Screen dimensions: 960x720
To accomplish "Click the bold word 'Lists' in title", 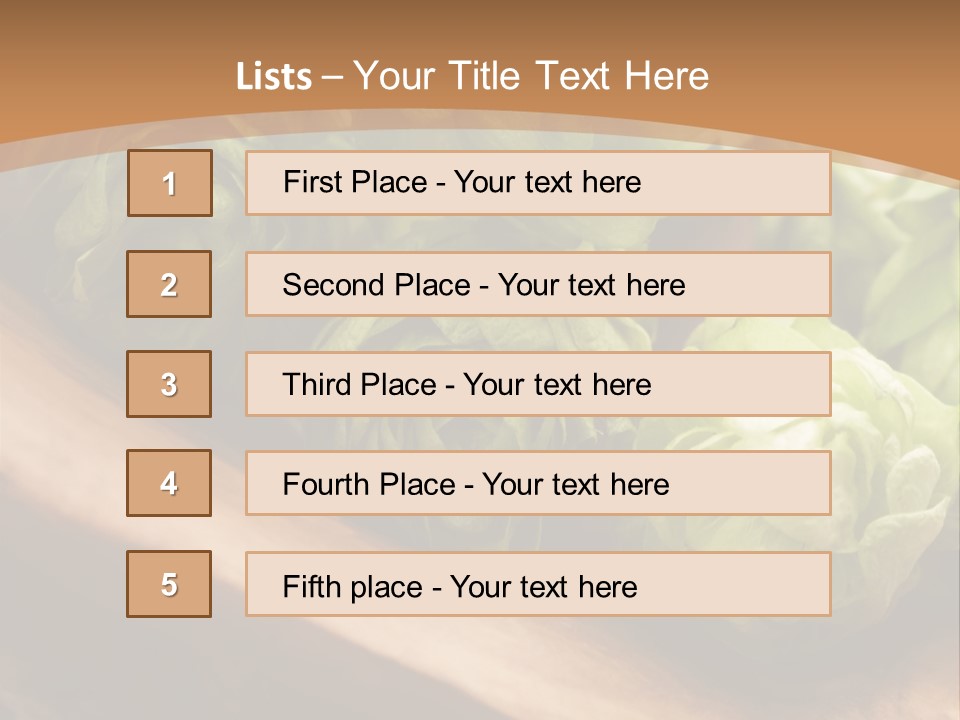I will coord(274,76).
